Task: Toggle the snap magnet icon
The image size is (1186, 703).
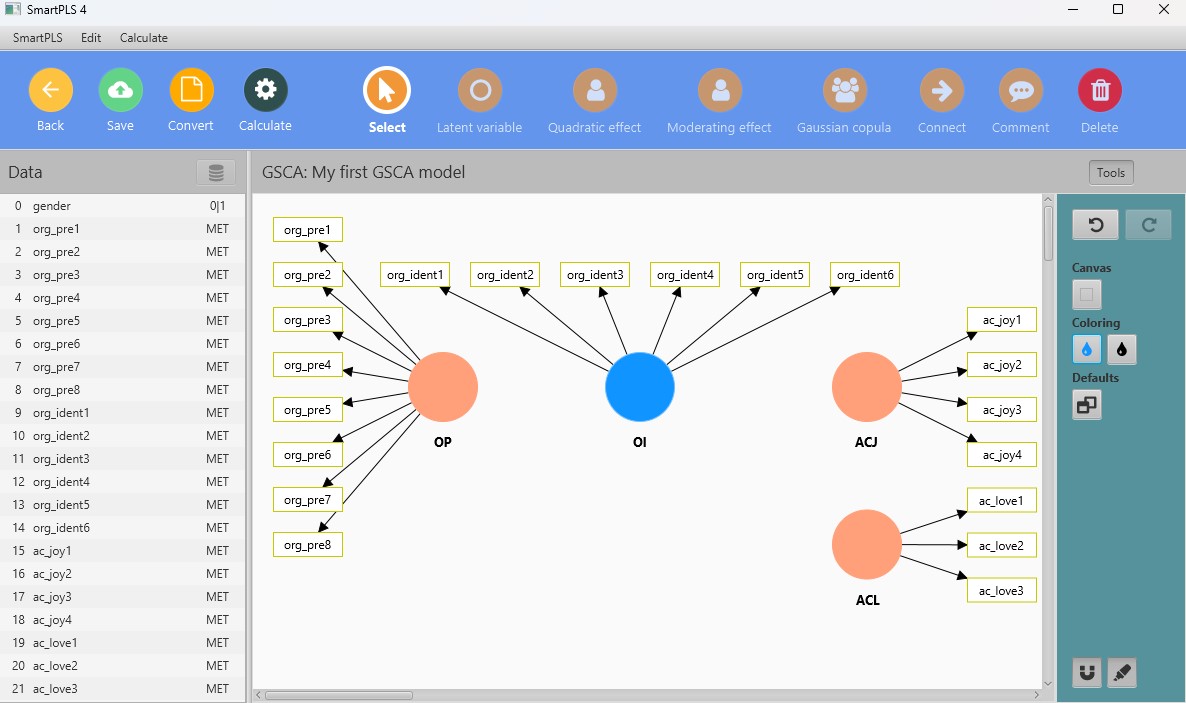Action: coord(1087,673)
